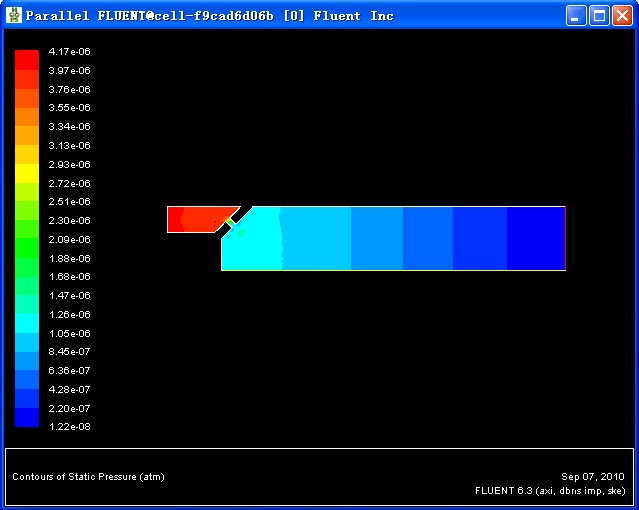Click the 4.17e-06 maximum legend label

click(69, 51)
